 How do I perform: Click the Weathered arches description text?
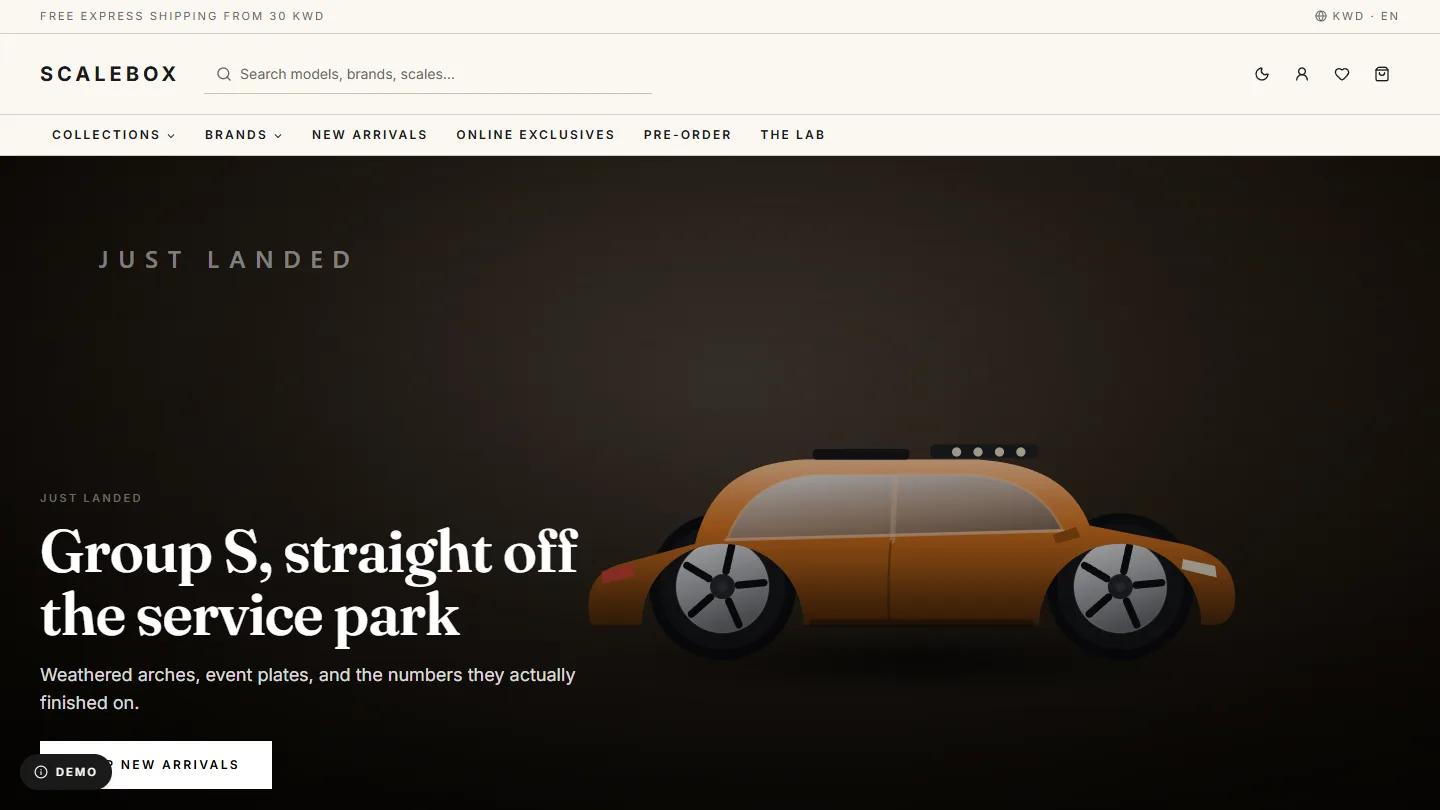pyautogui.click(x=308, y=689)
